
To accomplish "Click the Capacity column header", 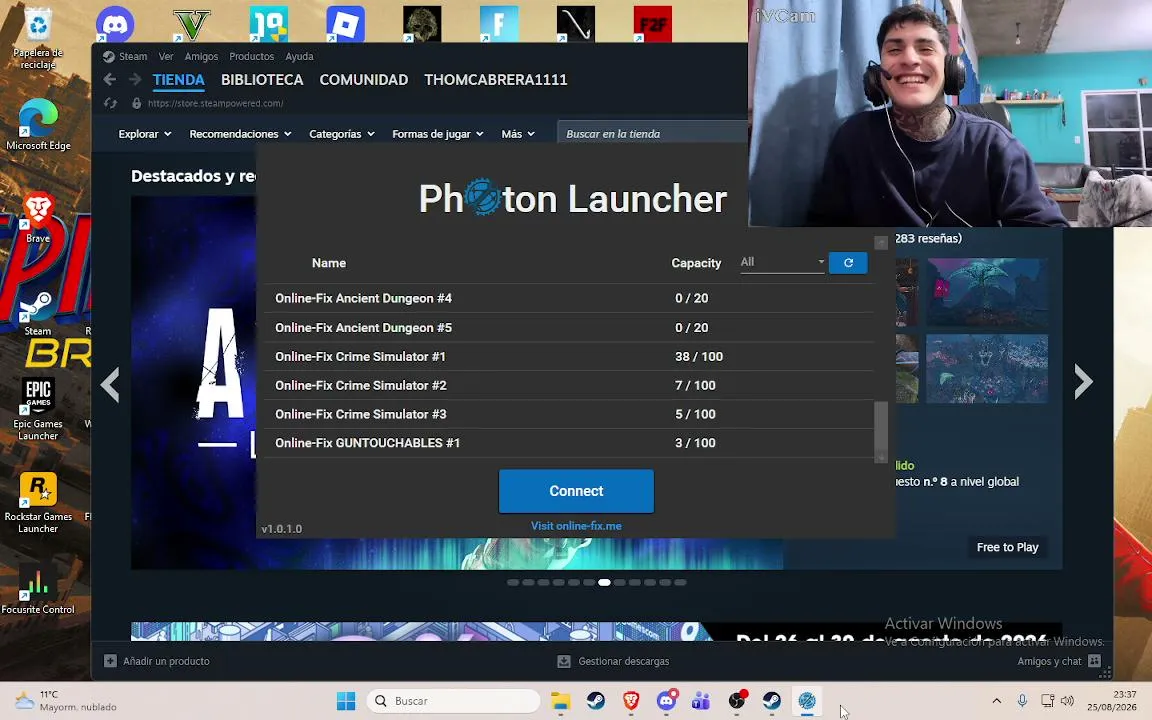I will click(696, 263).
